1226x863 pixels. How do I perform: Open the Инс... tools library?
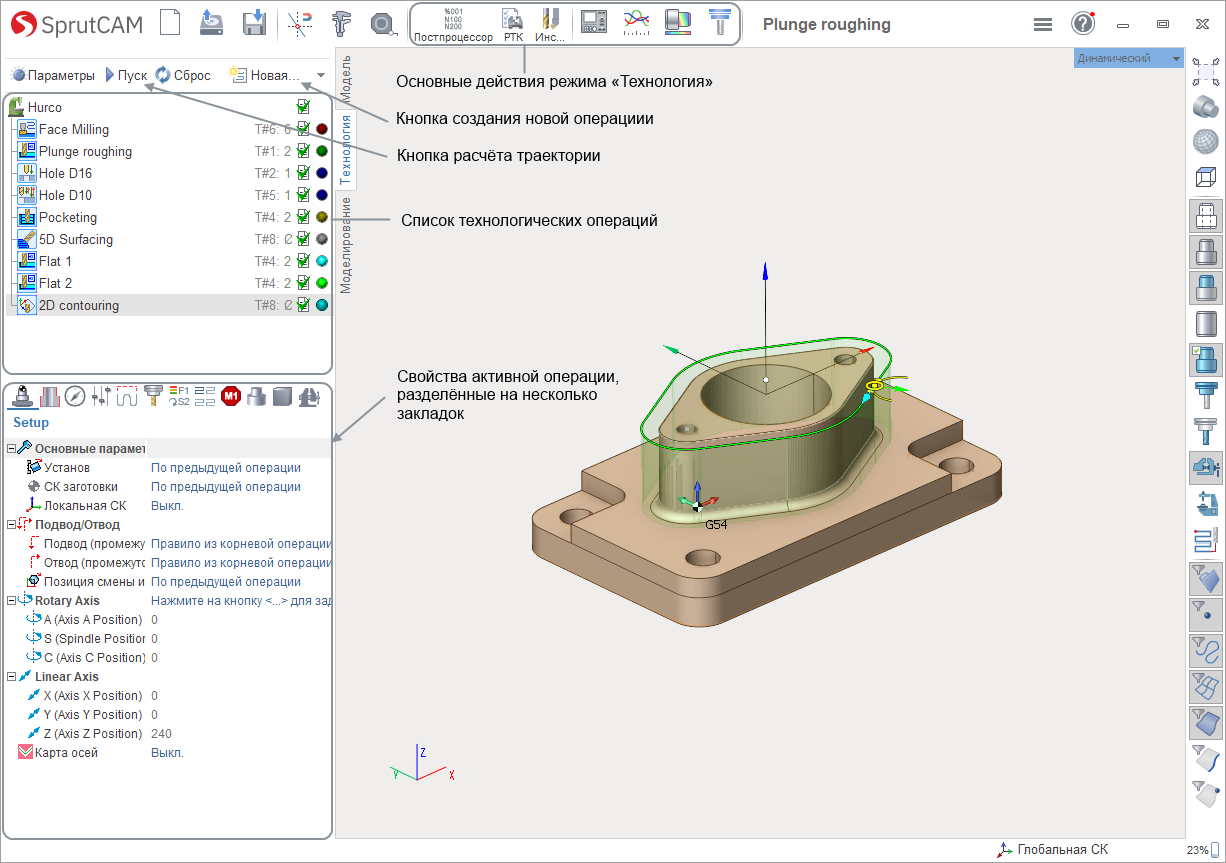(550, 25)
